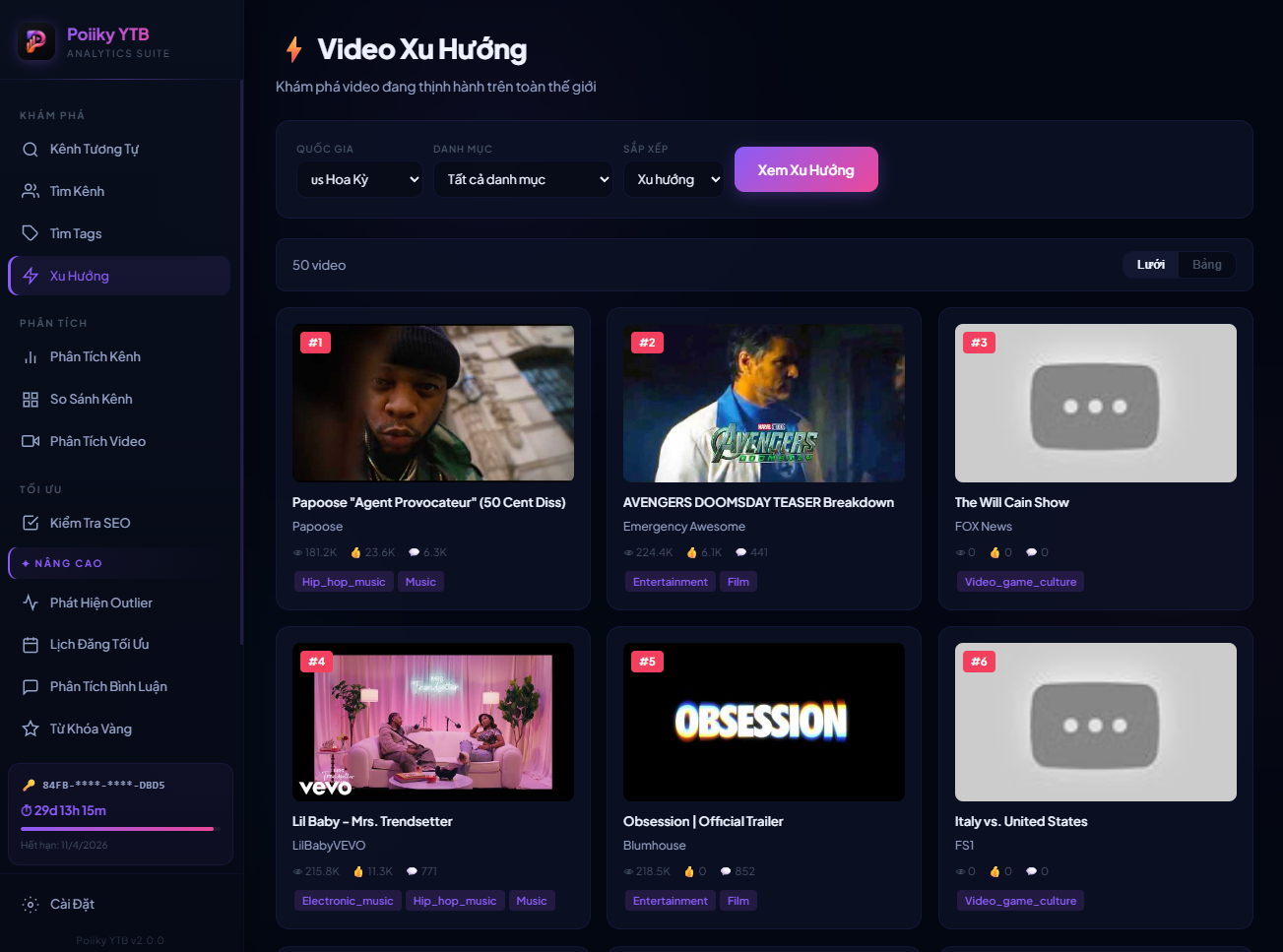Open the Quốc Gia country dropdown
The height and width of the screenshot is (952, 1283).
(359, 179)
